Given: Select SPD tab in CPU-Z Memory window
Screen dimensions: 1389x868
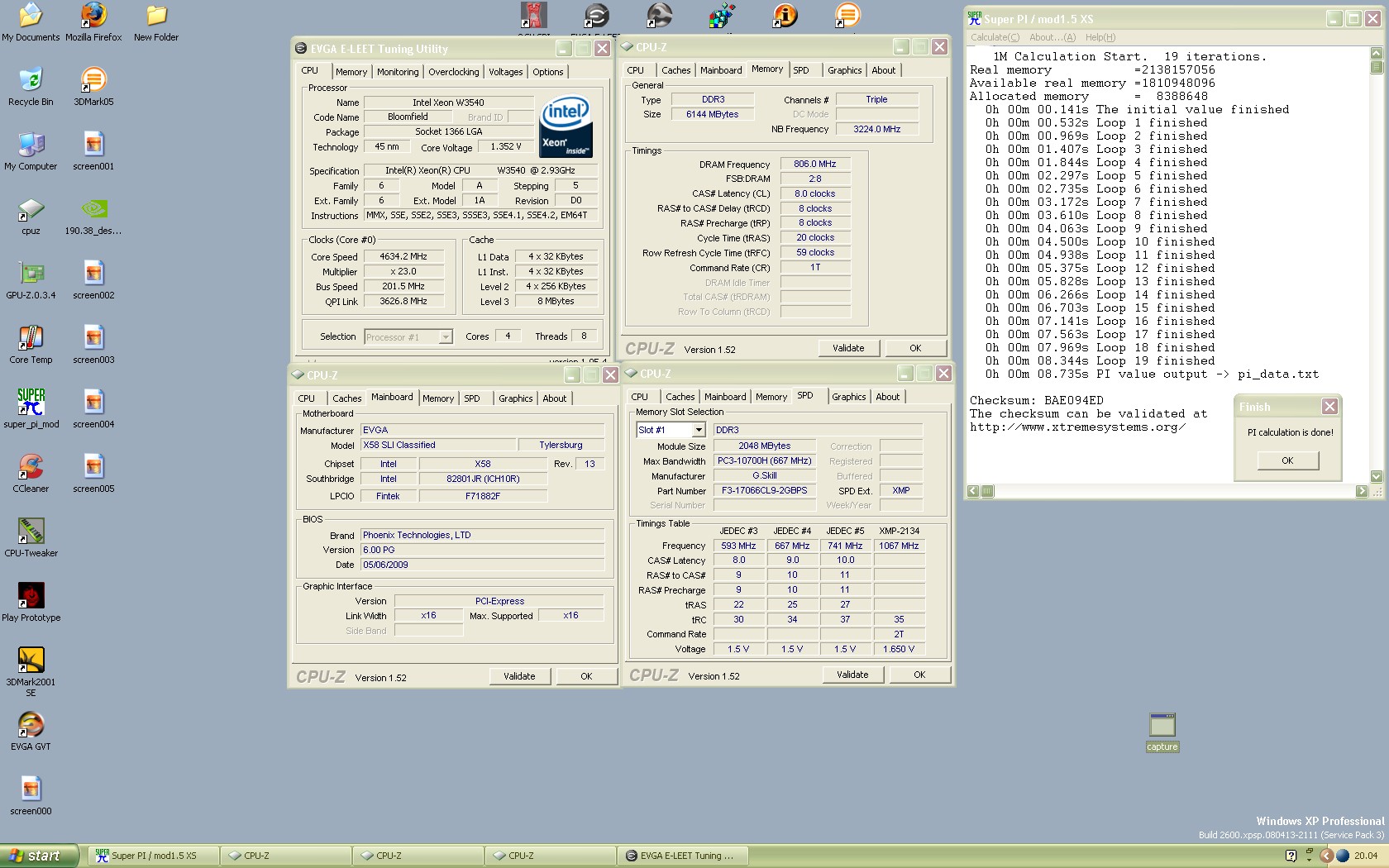Looking at the screenshot, I should coord(800,70).
